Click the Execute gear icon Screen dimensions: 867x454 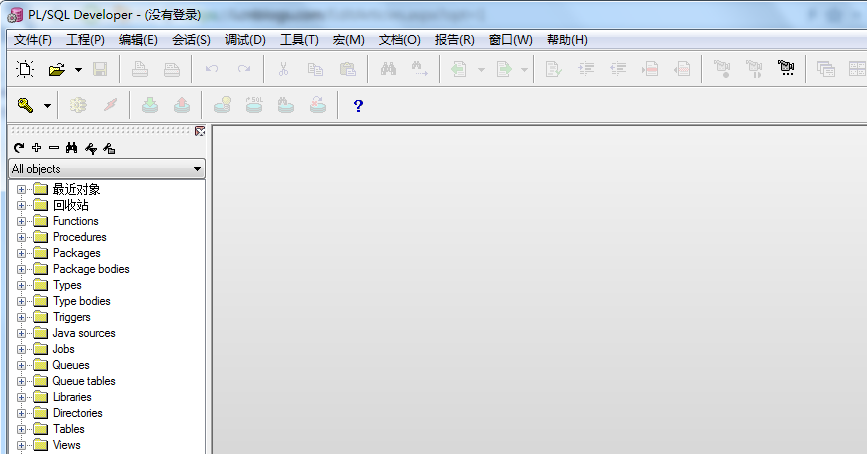tap(78, 105)
